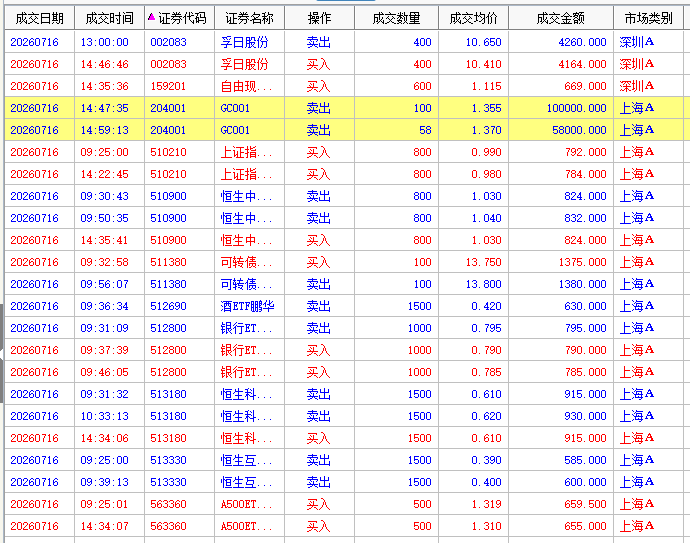Click the 成交数量 column header
Screen dimensions: 690x543
396,18
